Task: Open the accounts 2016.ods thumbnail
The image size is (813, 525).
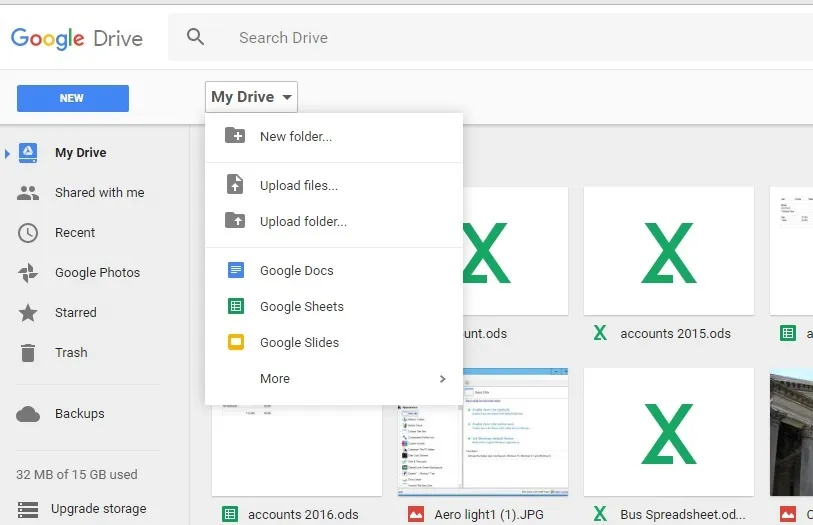Action: click(297, 450)
